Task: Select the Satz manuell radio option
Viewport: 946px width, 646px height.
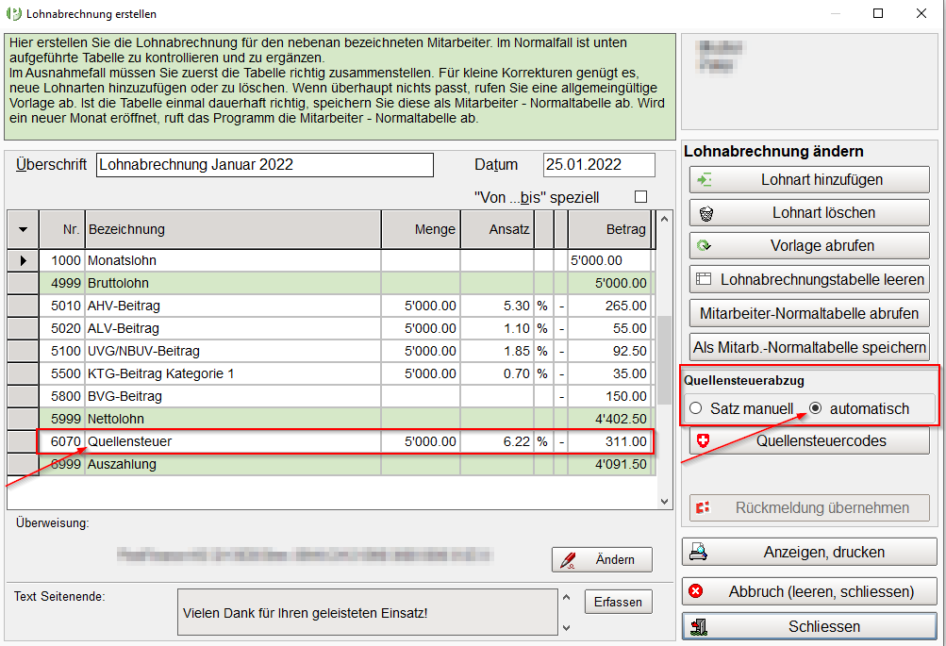Action: coord(696,408)
